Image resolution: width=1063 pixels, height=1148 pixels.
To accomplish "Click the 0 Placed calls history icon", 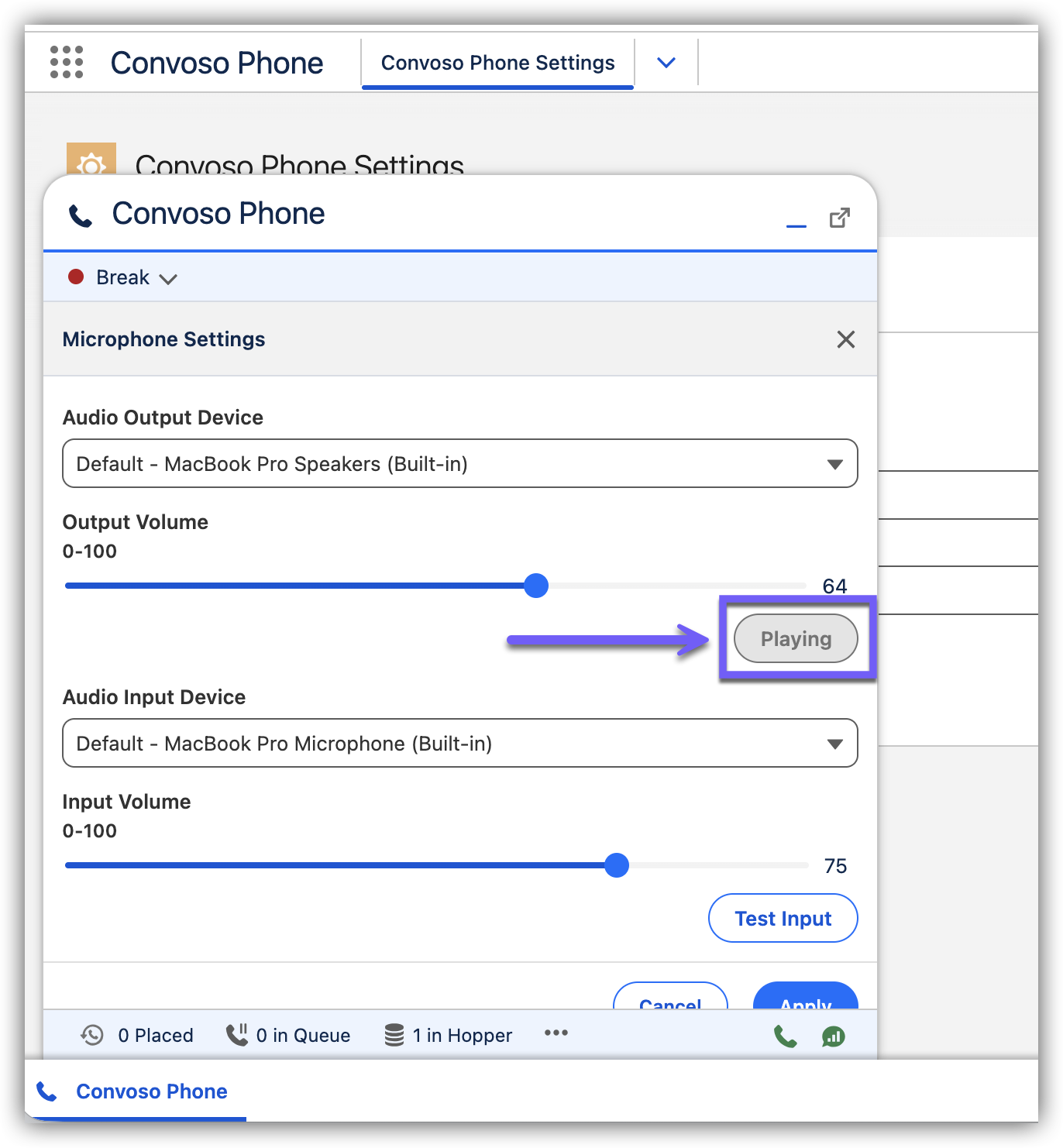I will coord(92,1035).
